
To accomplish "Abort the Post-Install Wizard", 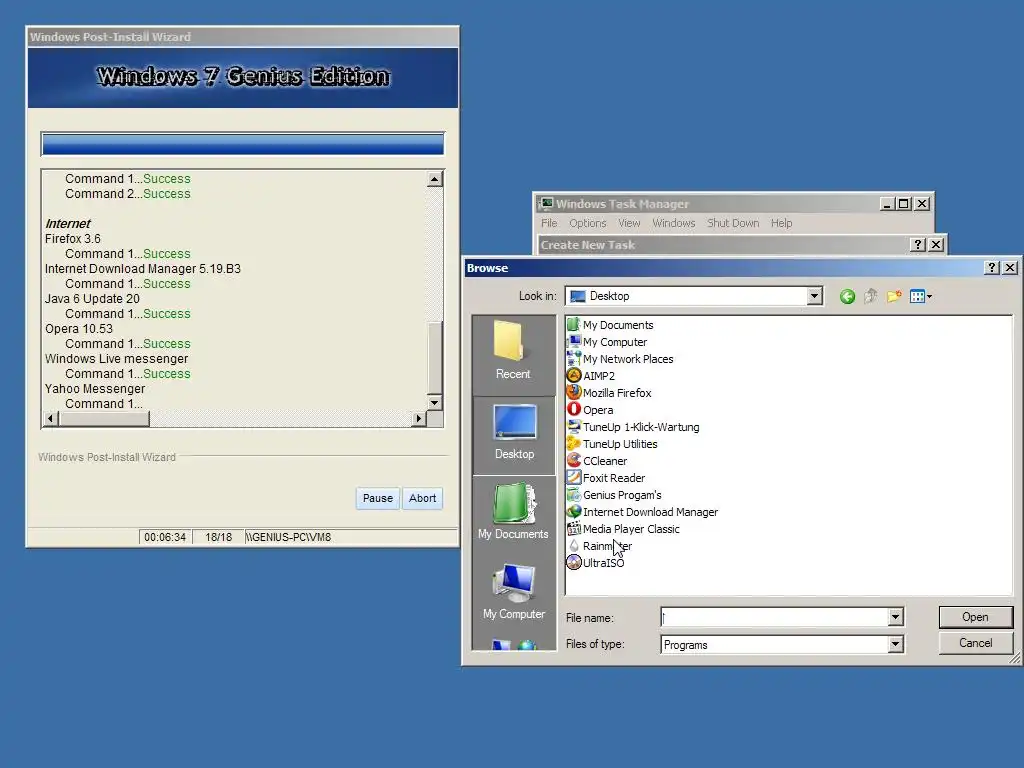I will 422,498.
